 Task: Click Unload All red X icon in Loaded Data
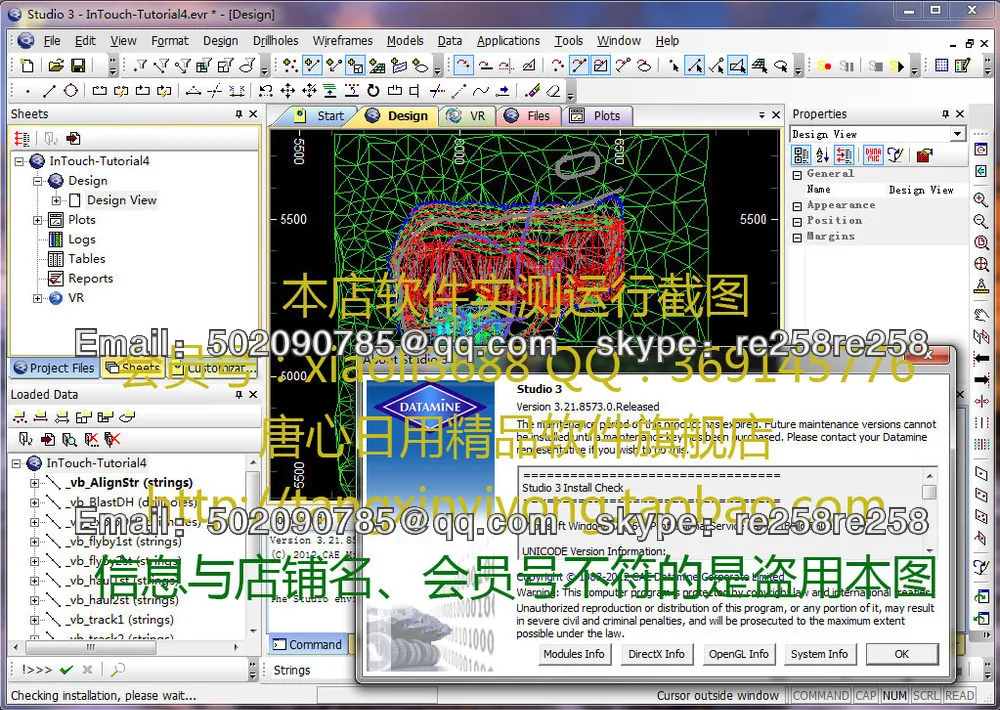[113, 439]
